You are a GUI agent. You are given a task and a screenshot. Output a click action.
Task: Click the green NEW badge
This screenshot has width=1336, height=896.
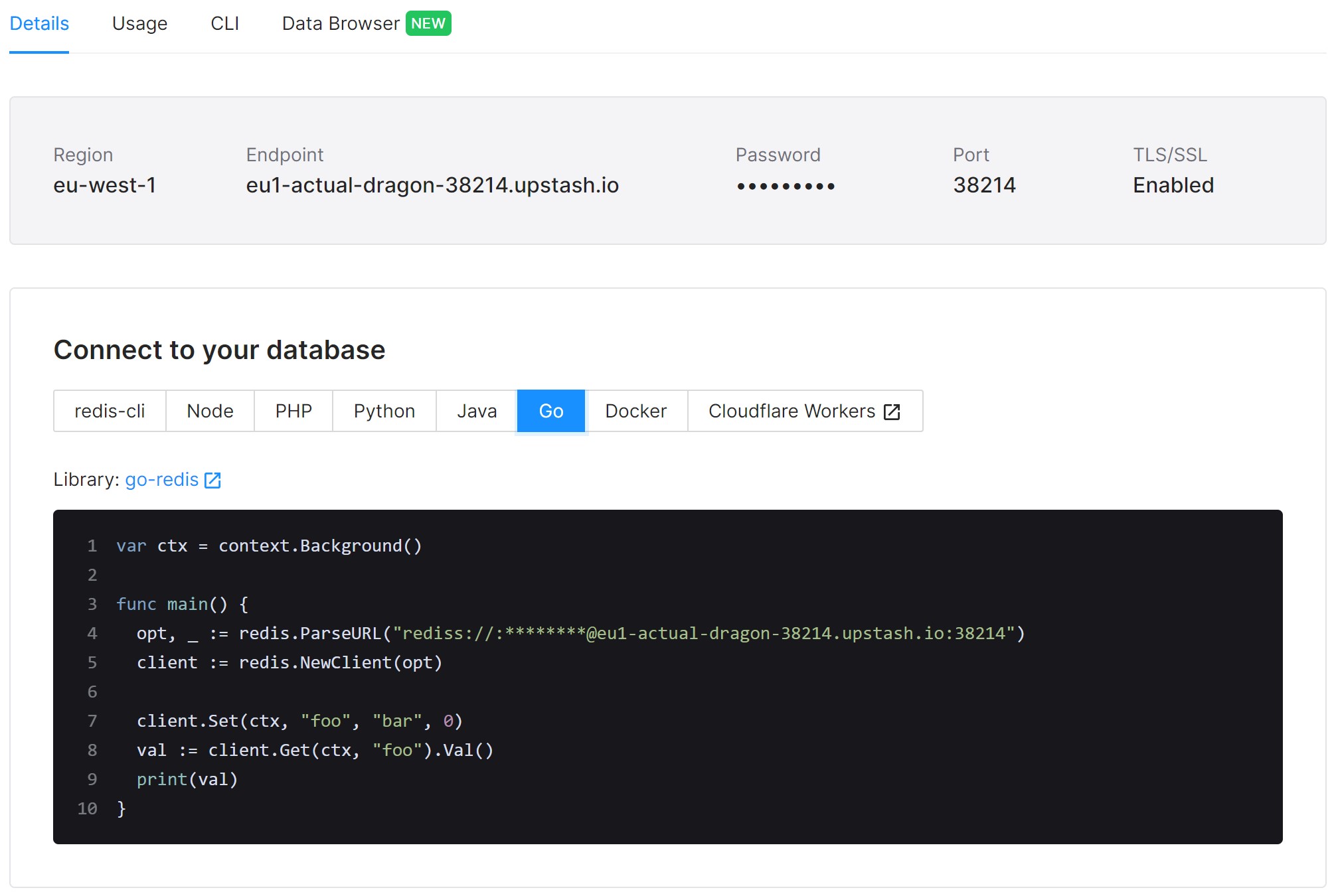(x=428, y=24)
